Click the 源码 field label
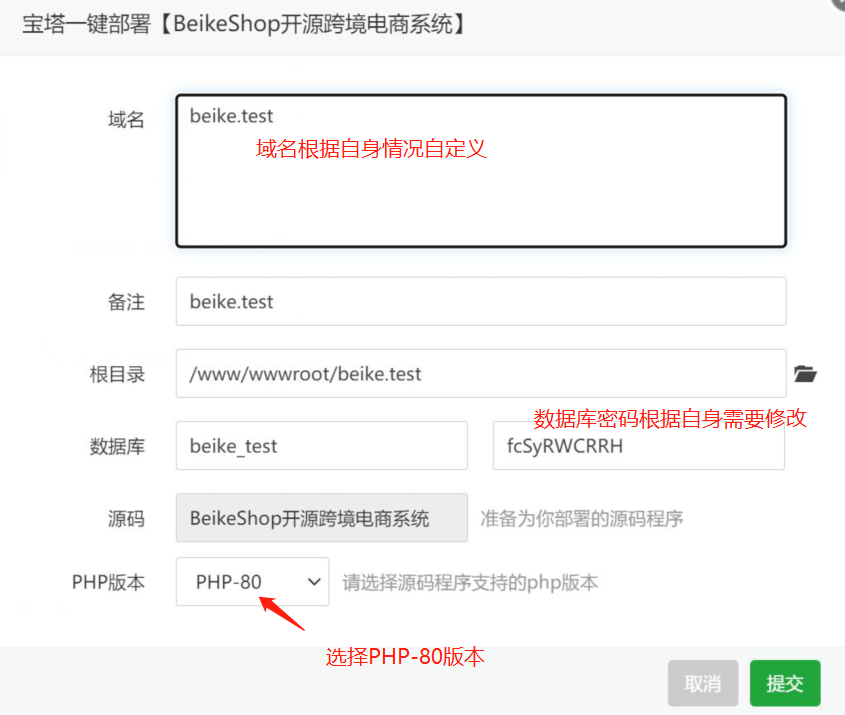 (126, 518)
